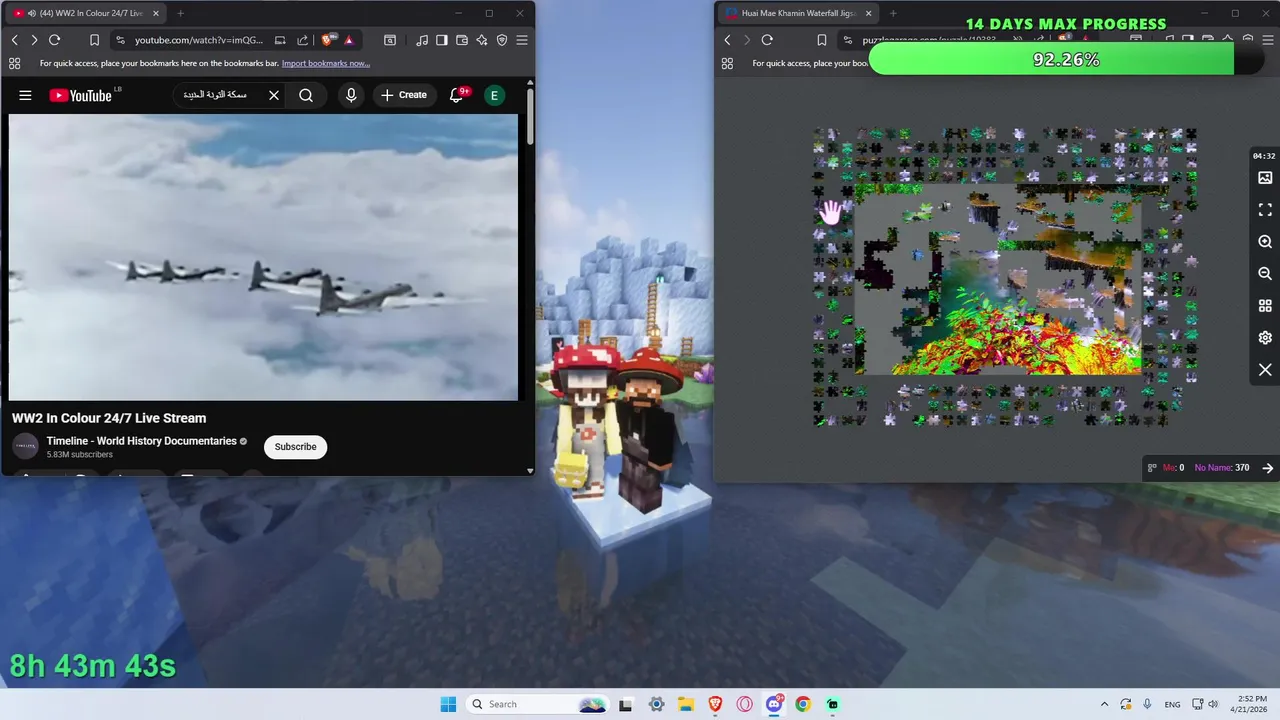
Task: Open Brave browser from taskbar
Action: [x=716, y=704]
